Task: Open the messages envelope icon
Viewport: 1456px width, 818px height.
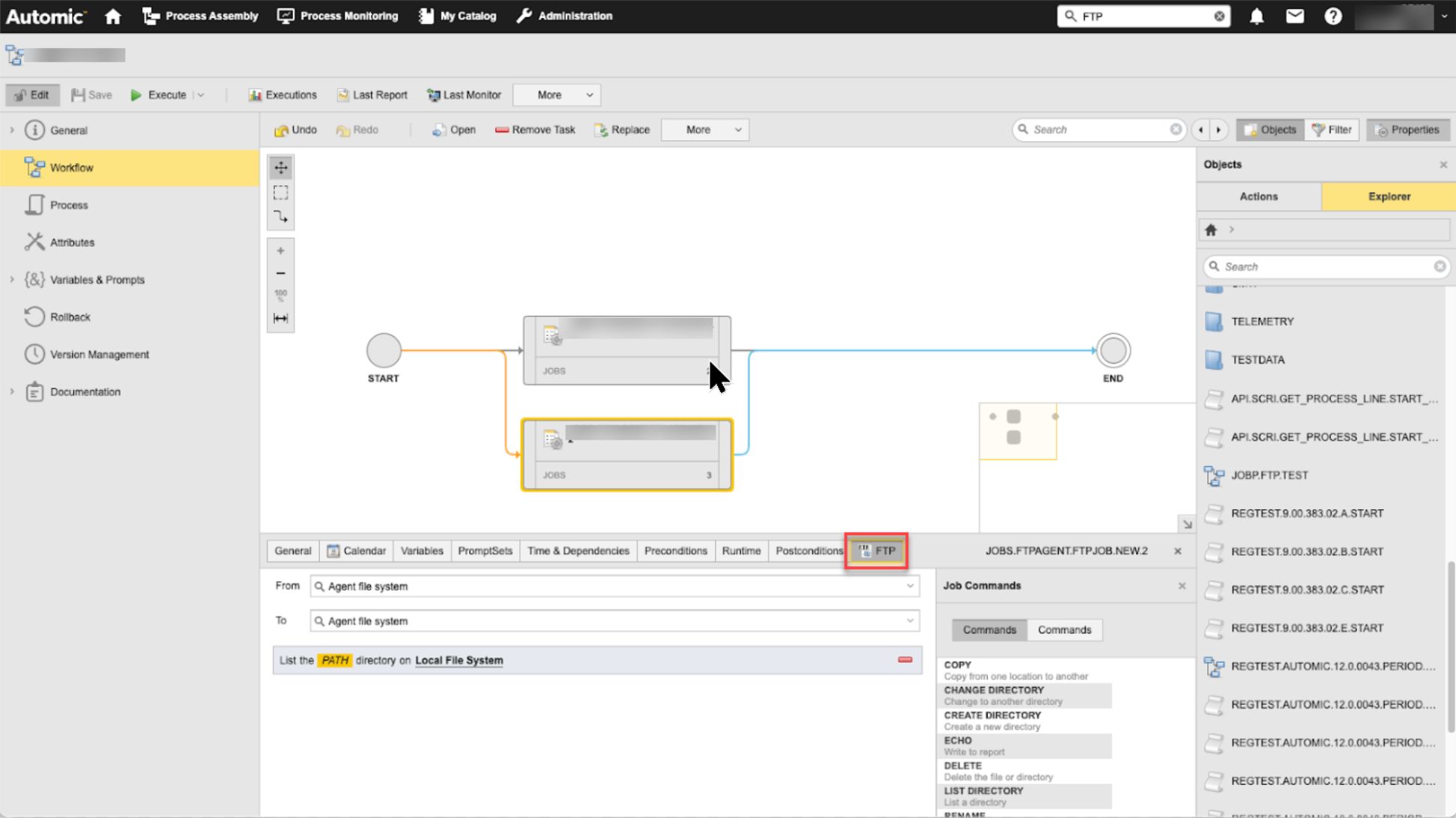Action: point(1295,16)
